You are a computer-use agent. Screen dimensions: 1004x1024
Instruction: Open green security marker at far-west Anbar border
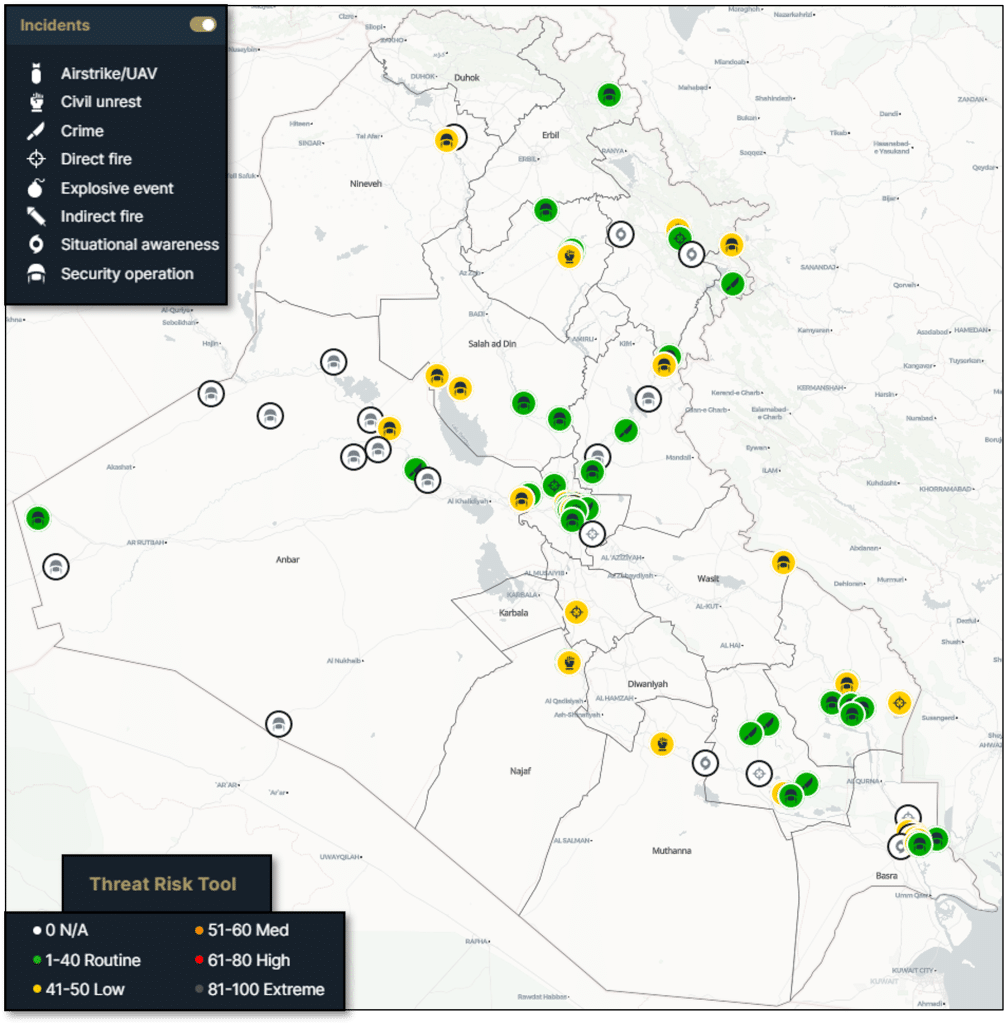[38, 518]
